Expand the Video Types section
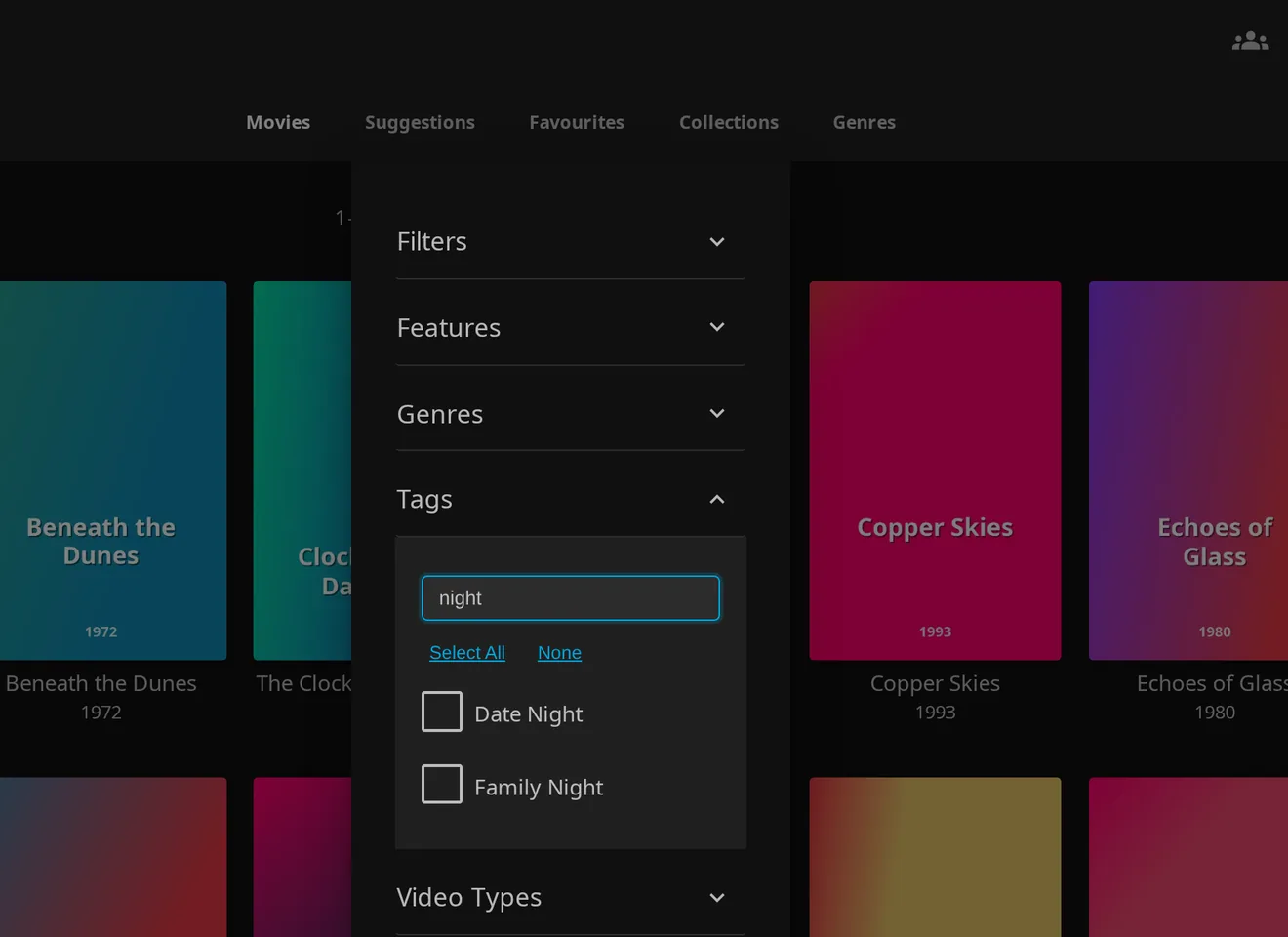Viewport: 1288px width, 937px height. pos(571,897)
